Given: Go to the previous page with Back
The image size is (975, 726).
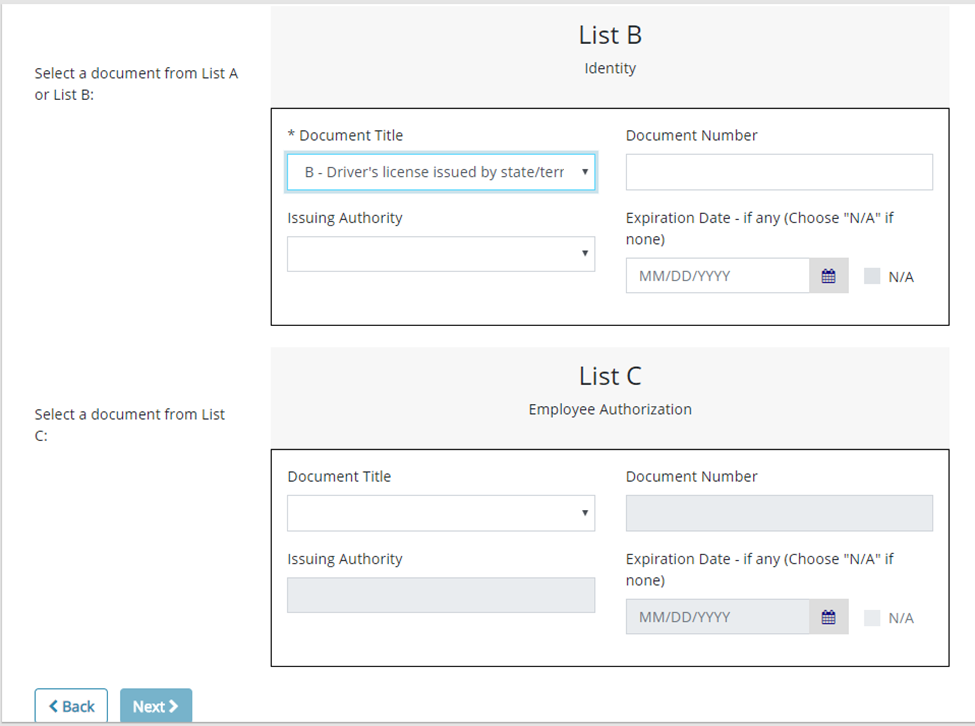Looking at the screenshot, I should click(x=71, y=706).
